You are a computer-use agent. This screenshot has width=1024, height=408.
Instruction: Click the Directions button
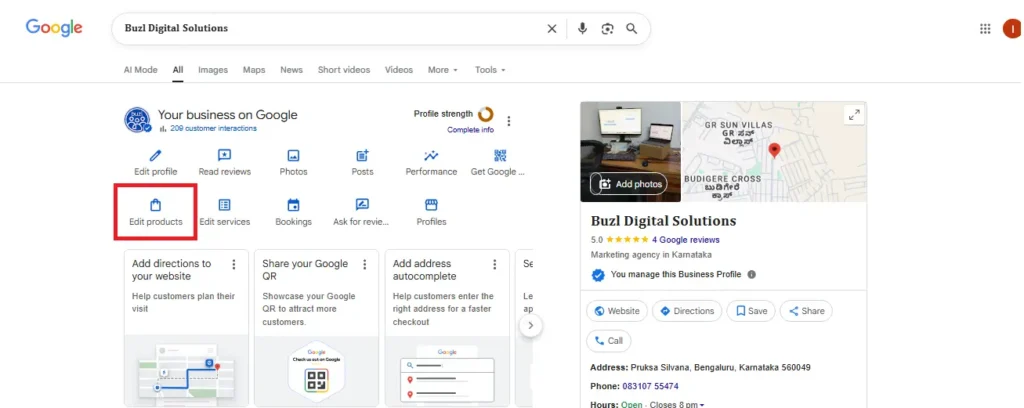687,311
